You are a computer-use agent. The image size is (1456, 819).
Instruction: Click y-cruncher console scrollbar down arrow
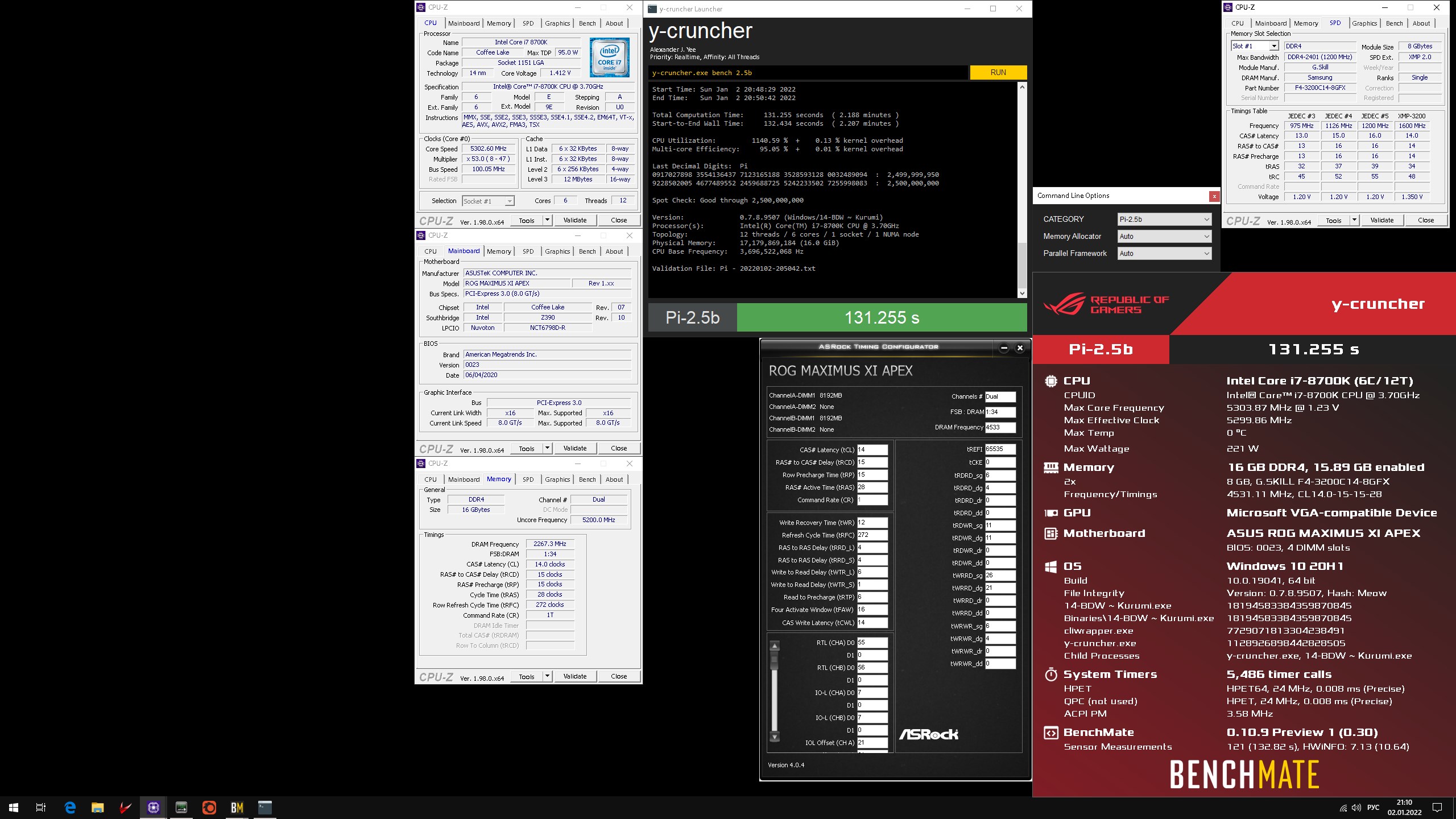[1022, 293]
